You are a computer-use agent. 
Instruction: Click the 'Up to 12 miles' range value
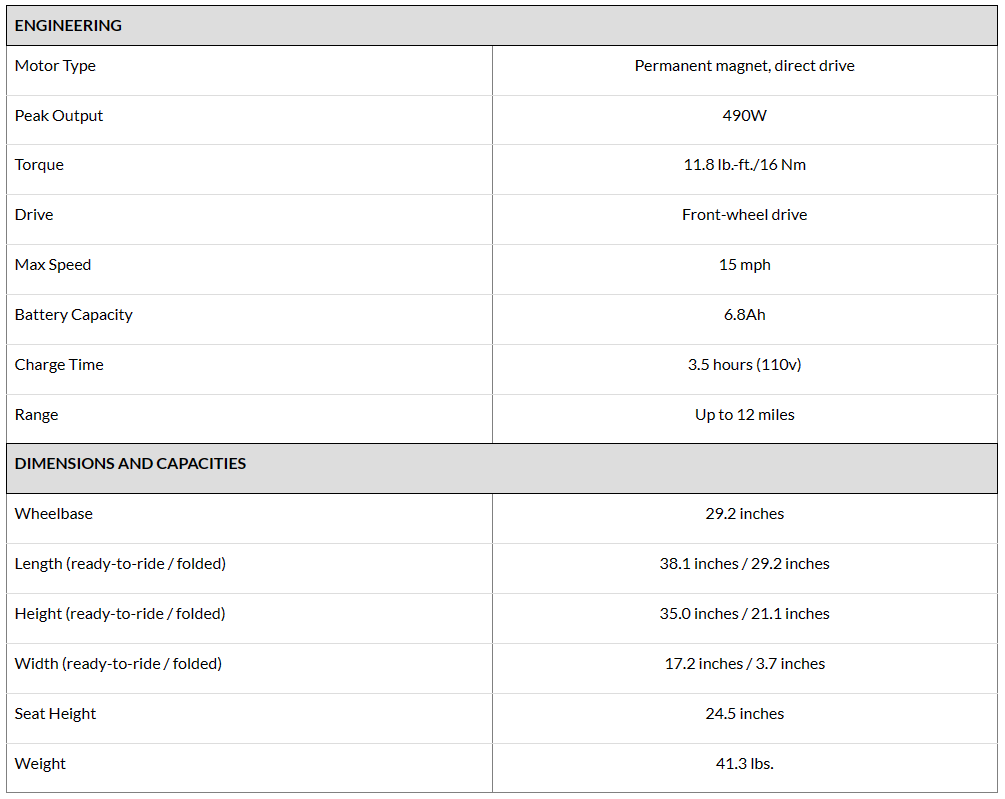(x=744, y=415)
